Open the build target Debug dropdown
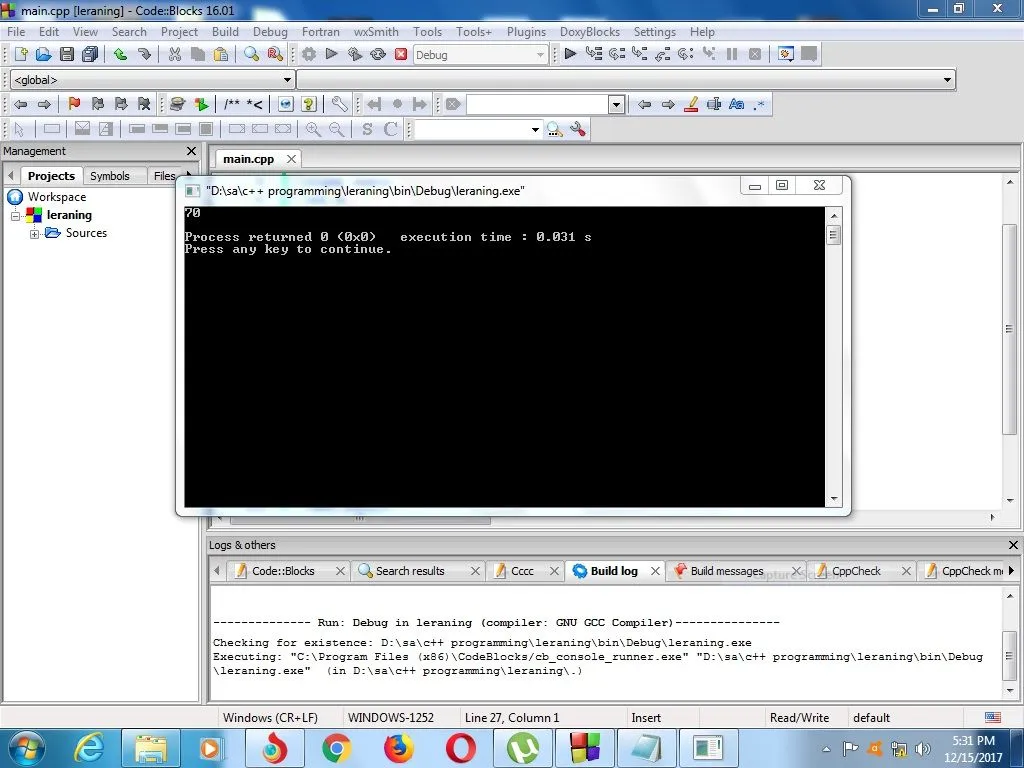1024x768 pixels. coord(480,55)
